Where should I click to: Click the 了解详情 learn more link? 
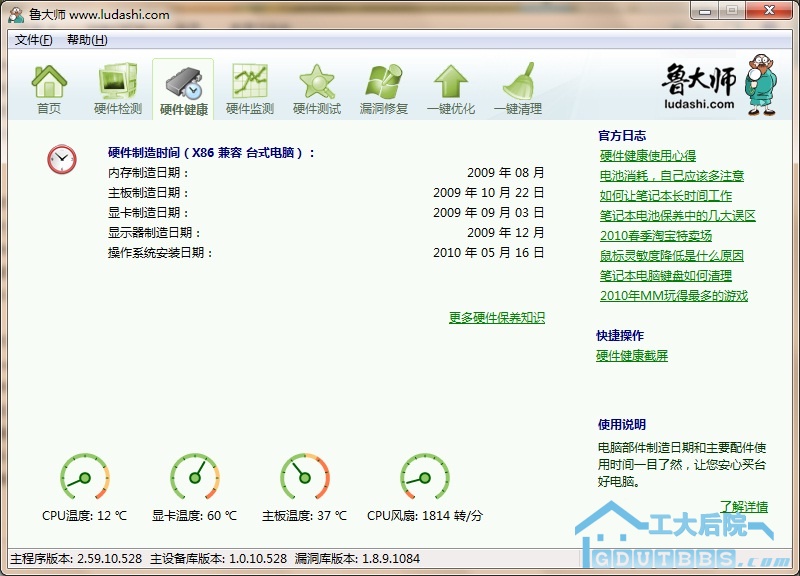click(743, 506)
